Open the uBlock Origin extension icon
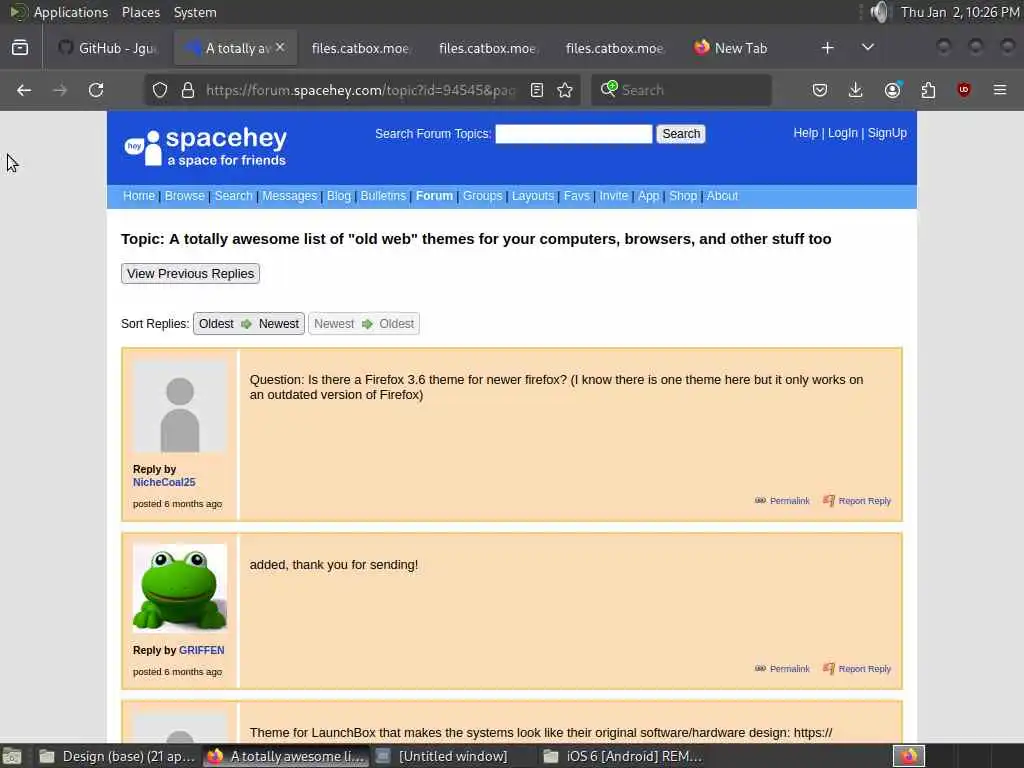 964,90
